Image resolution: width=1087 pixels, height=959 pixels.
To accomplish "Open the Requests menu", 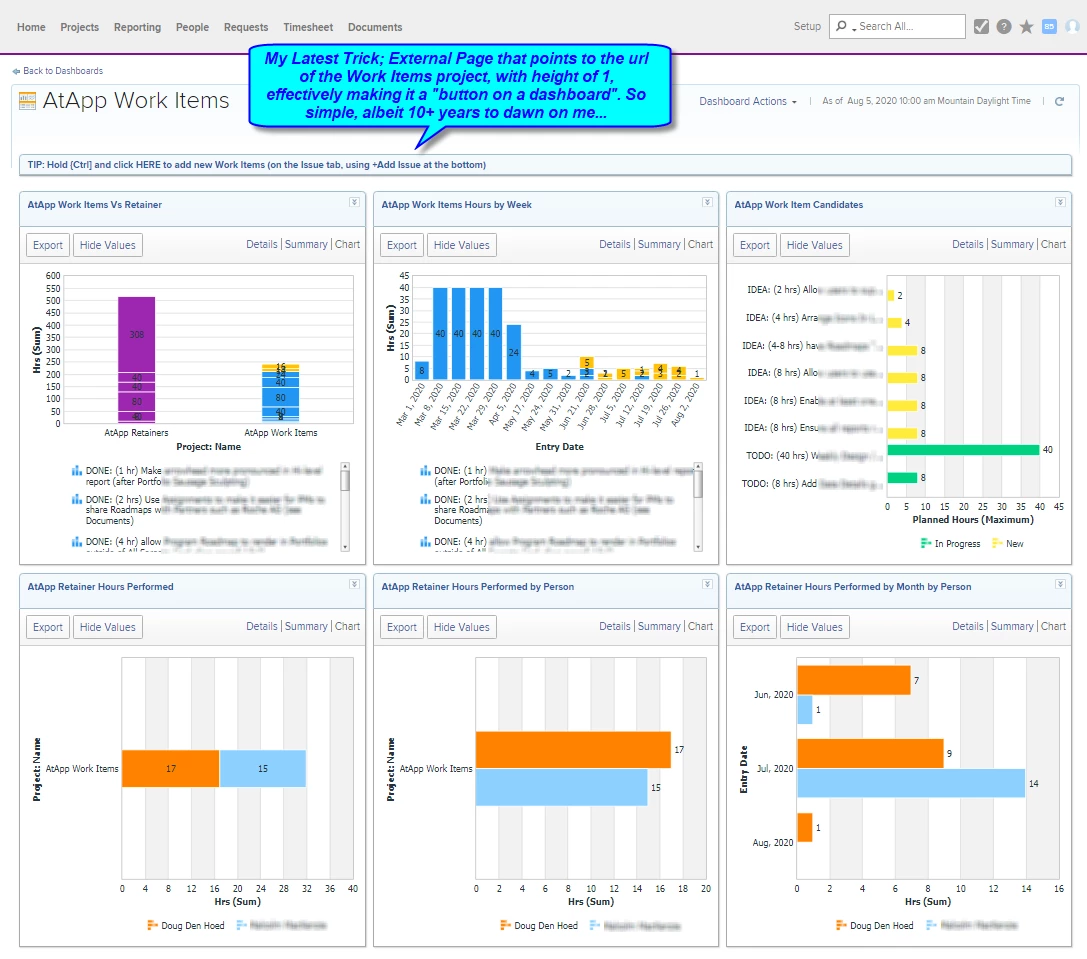I will click(246, 27).
